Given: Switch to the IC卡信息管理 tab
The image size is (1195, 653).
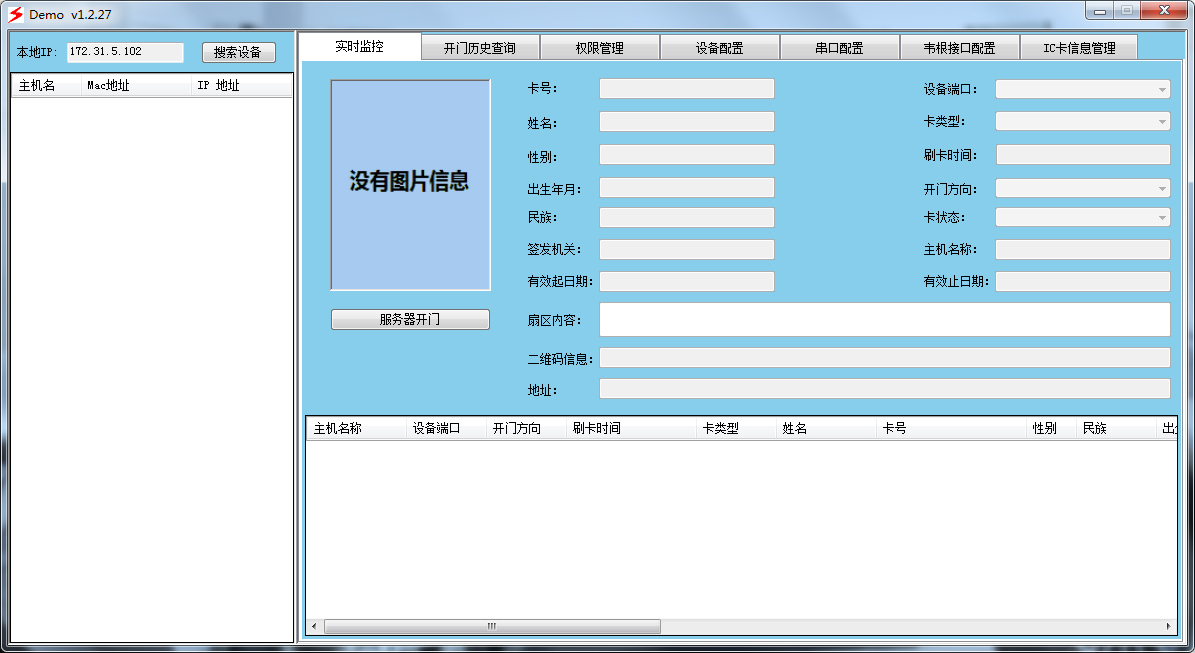Looking at the screenshot, I should point(1079,48).
